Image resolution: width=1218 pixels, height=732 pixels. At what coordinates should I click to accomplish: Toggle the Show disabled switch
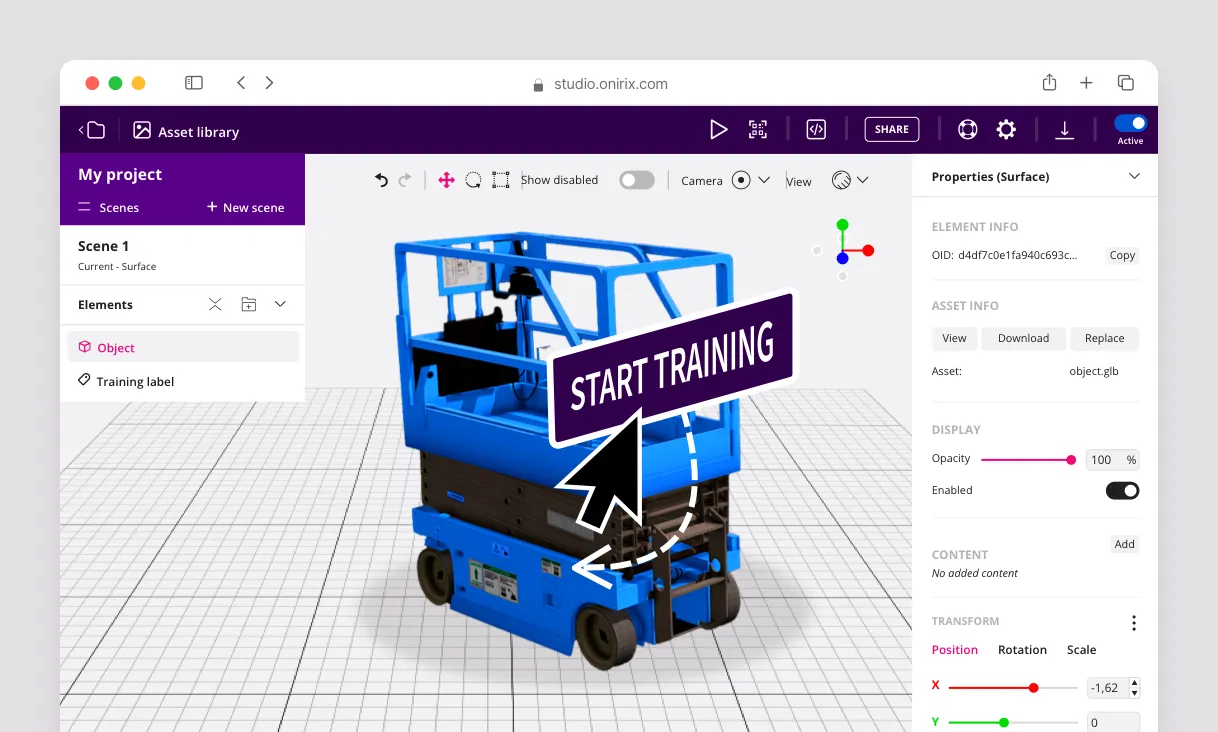[x=636, y=180]
